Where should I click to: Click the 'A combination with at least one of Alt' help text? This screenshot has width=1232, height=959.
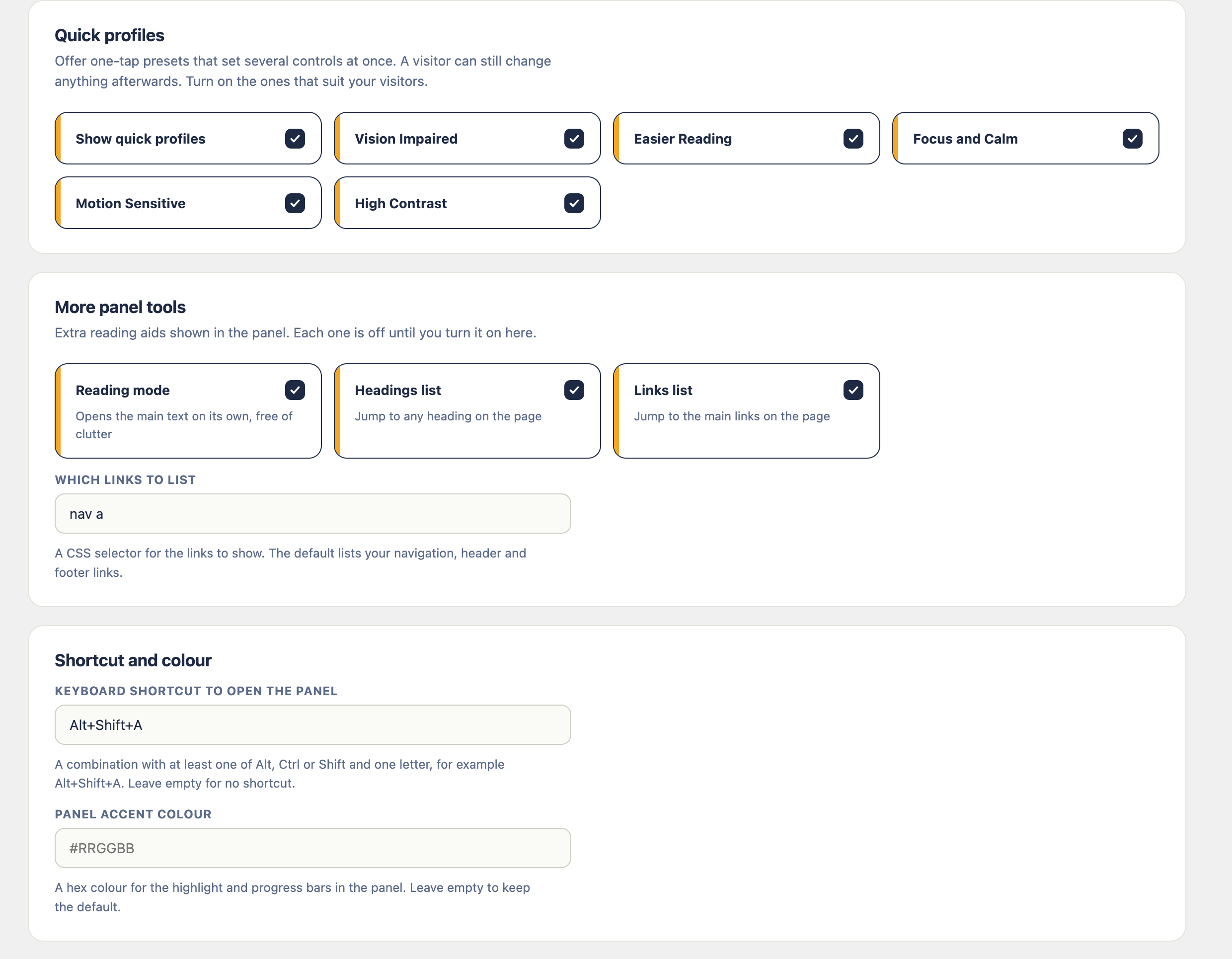tap(280, 774)
